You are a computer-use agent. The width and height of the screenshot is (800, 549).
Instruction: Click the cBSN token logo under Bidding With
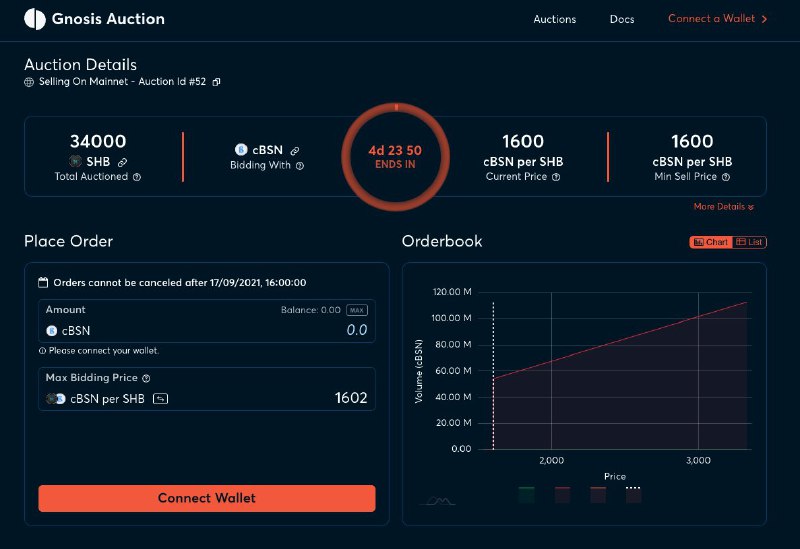[241, 149]
